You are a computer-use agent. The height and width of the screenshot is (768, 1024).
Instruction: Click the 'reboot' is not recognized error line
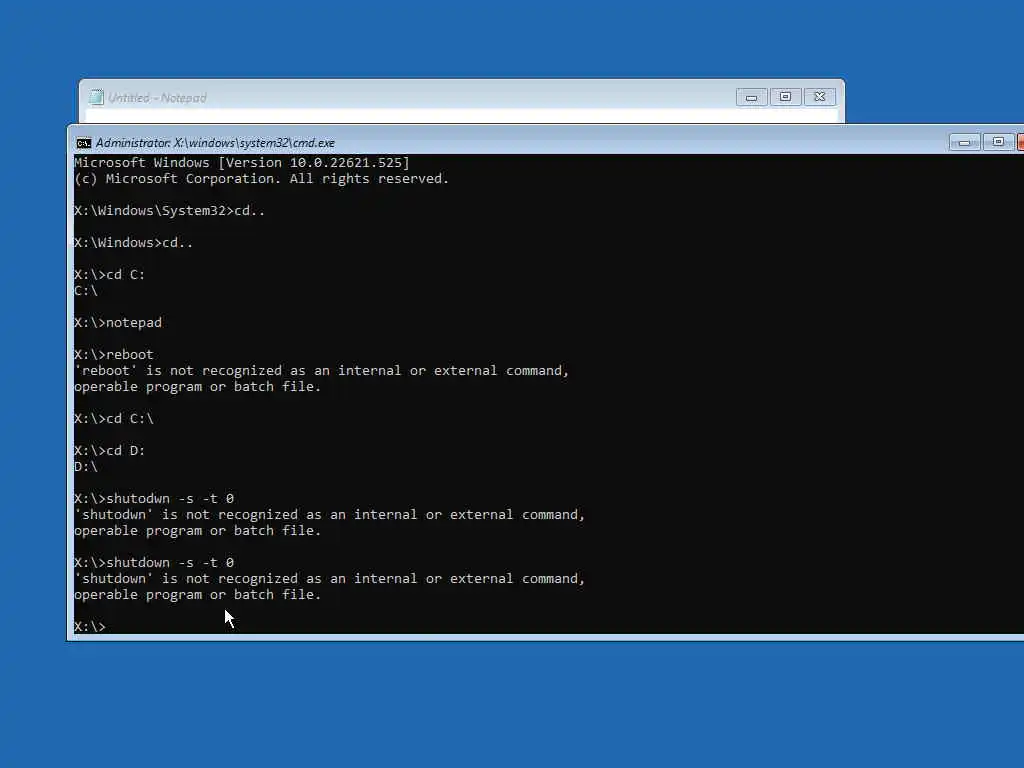321,371
